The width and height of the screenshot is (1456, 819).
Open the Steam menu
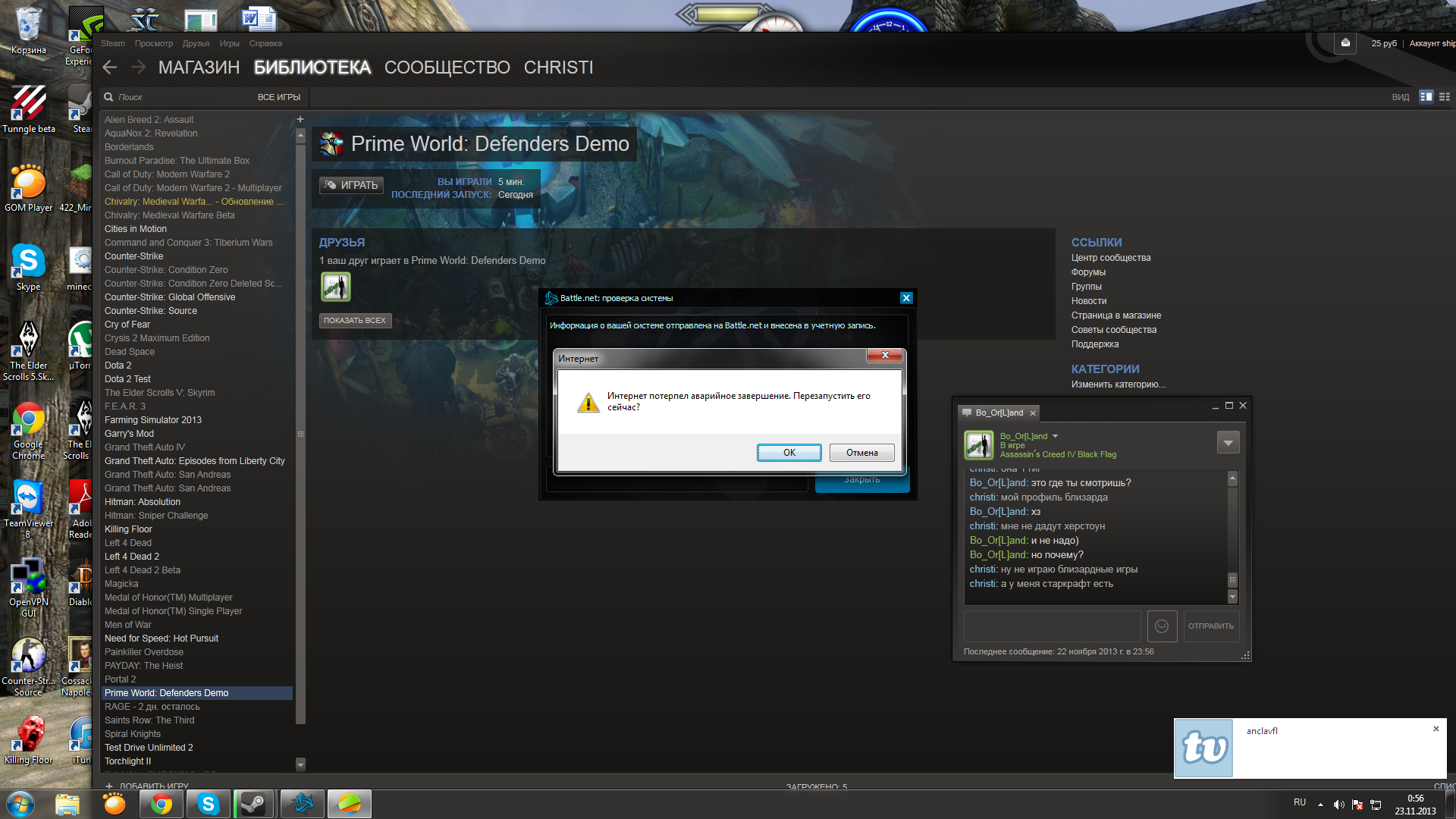click(x=113, y=43)
